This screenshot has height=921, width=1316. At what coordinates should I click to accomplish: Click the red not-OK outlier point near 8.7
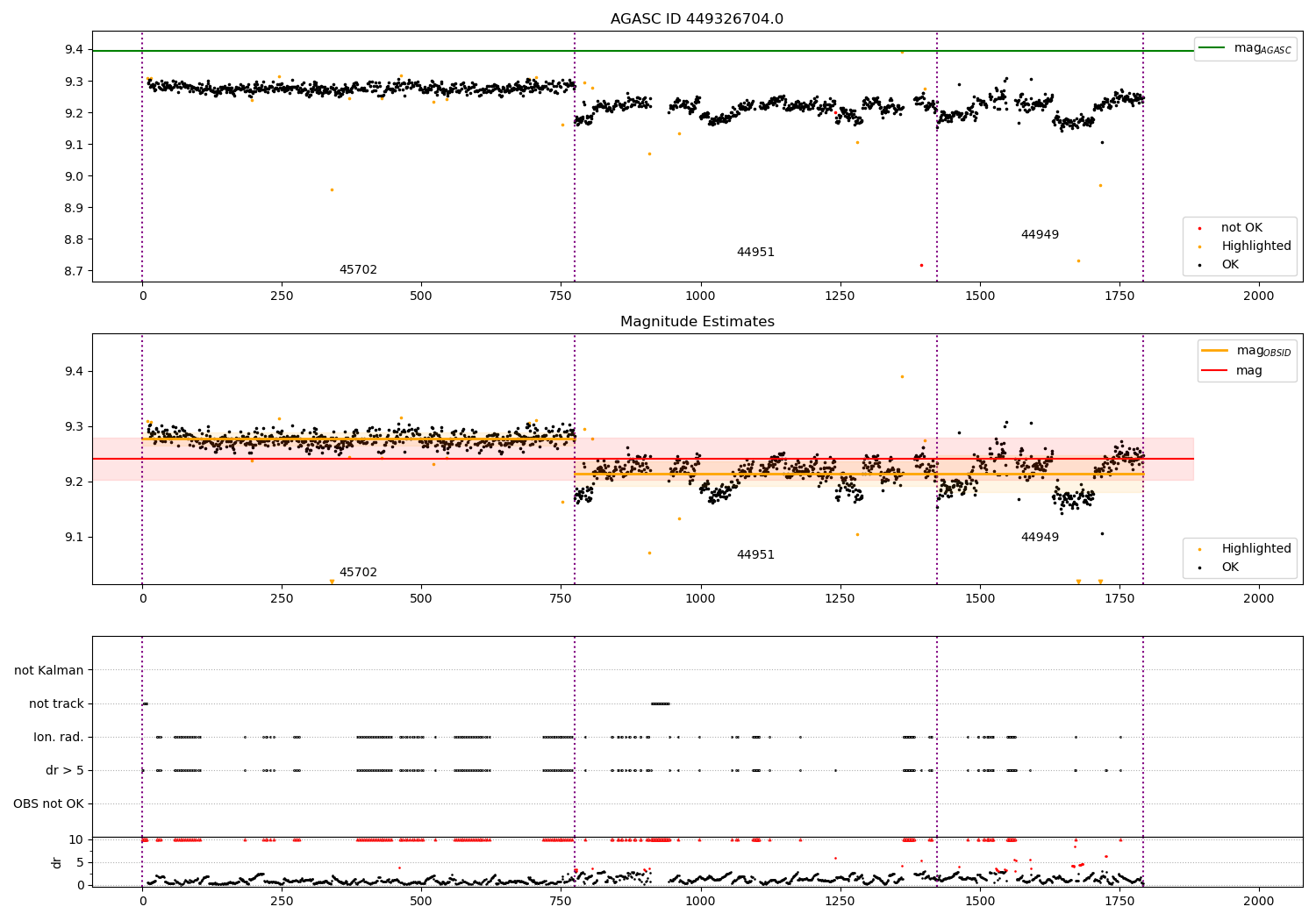921,265
